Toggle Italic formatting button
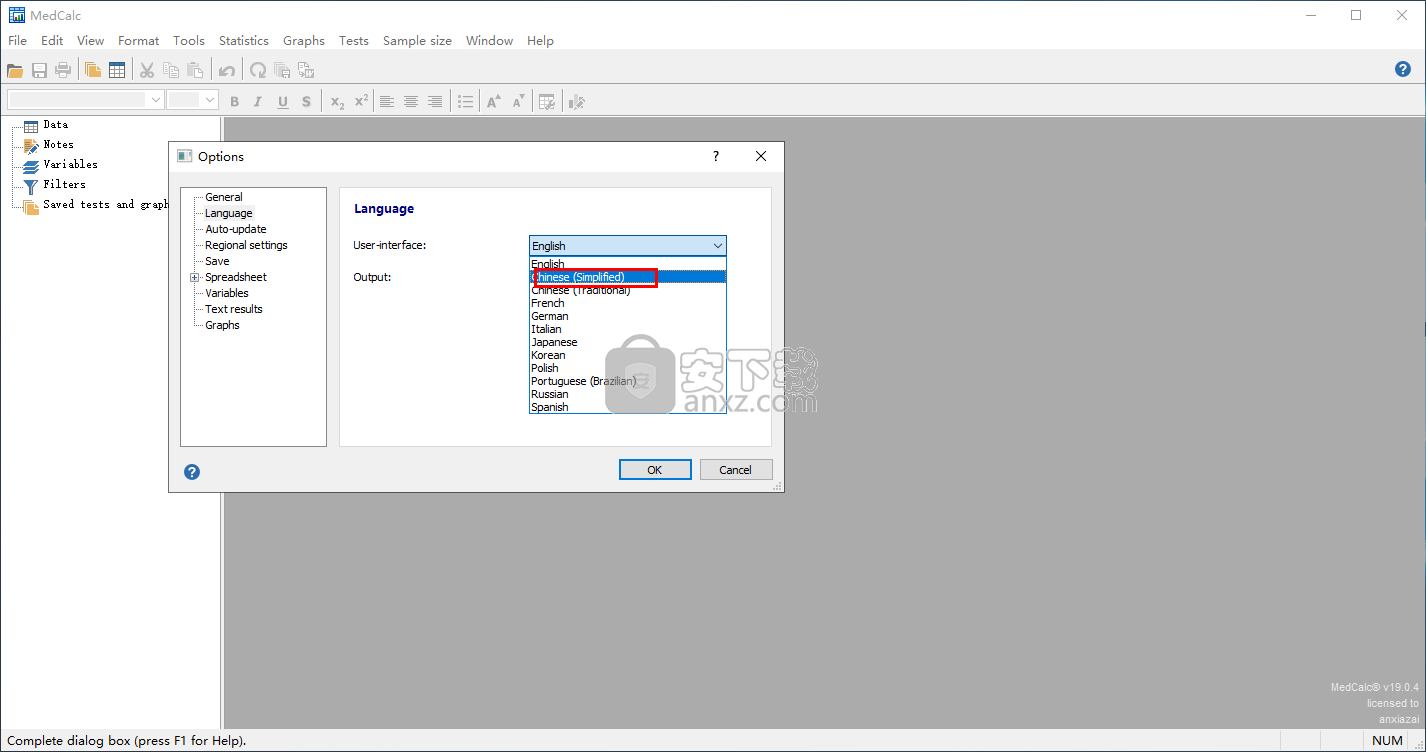 pos(258,101)
